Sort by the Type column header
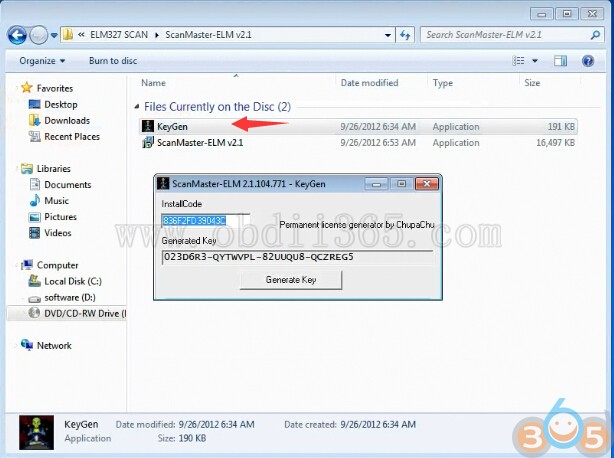Viewport: 614px width, 458px height. click(x=442, y=83)
